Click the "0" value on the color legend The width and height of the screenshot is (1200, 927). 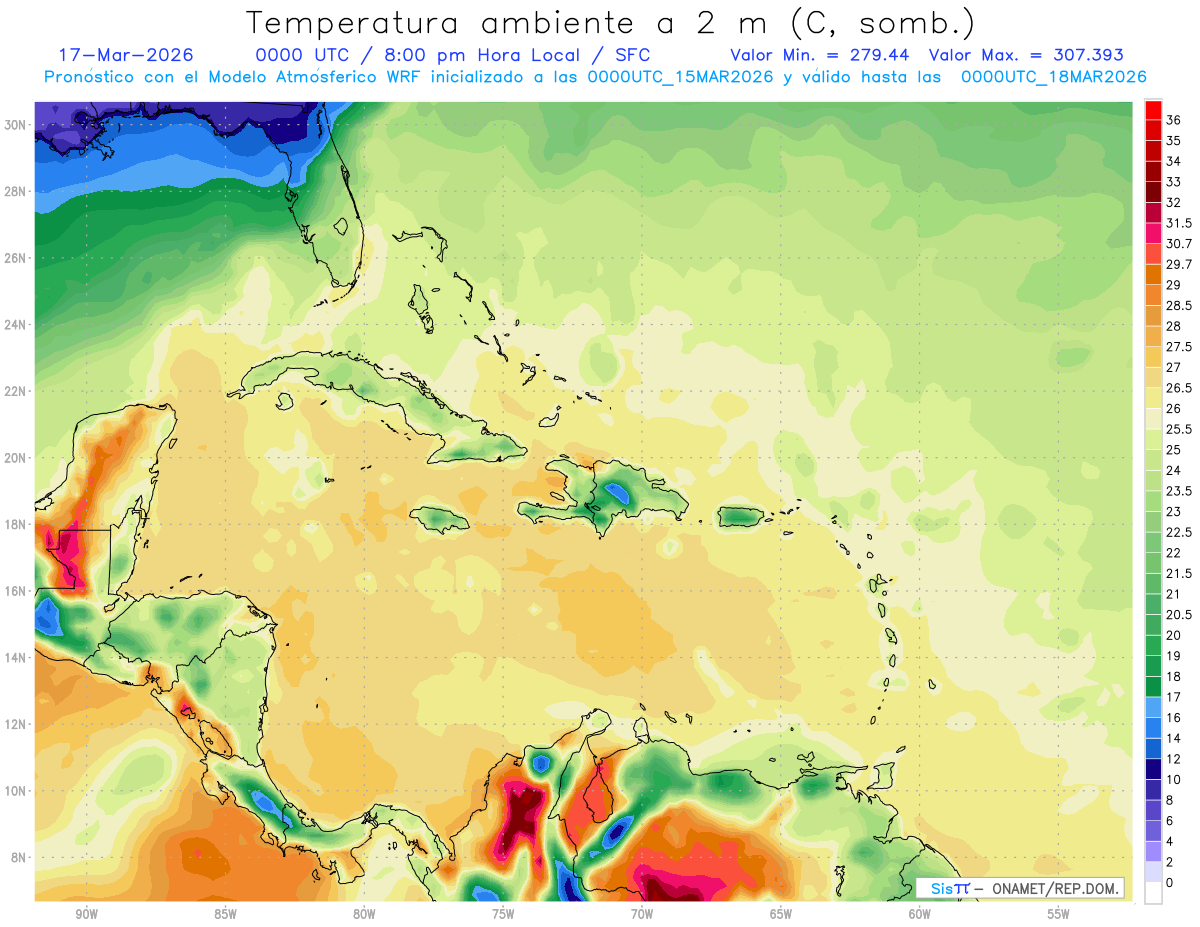pyautogui.click(x=1170, y=882)
